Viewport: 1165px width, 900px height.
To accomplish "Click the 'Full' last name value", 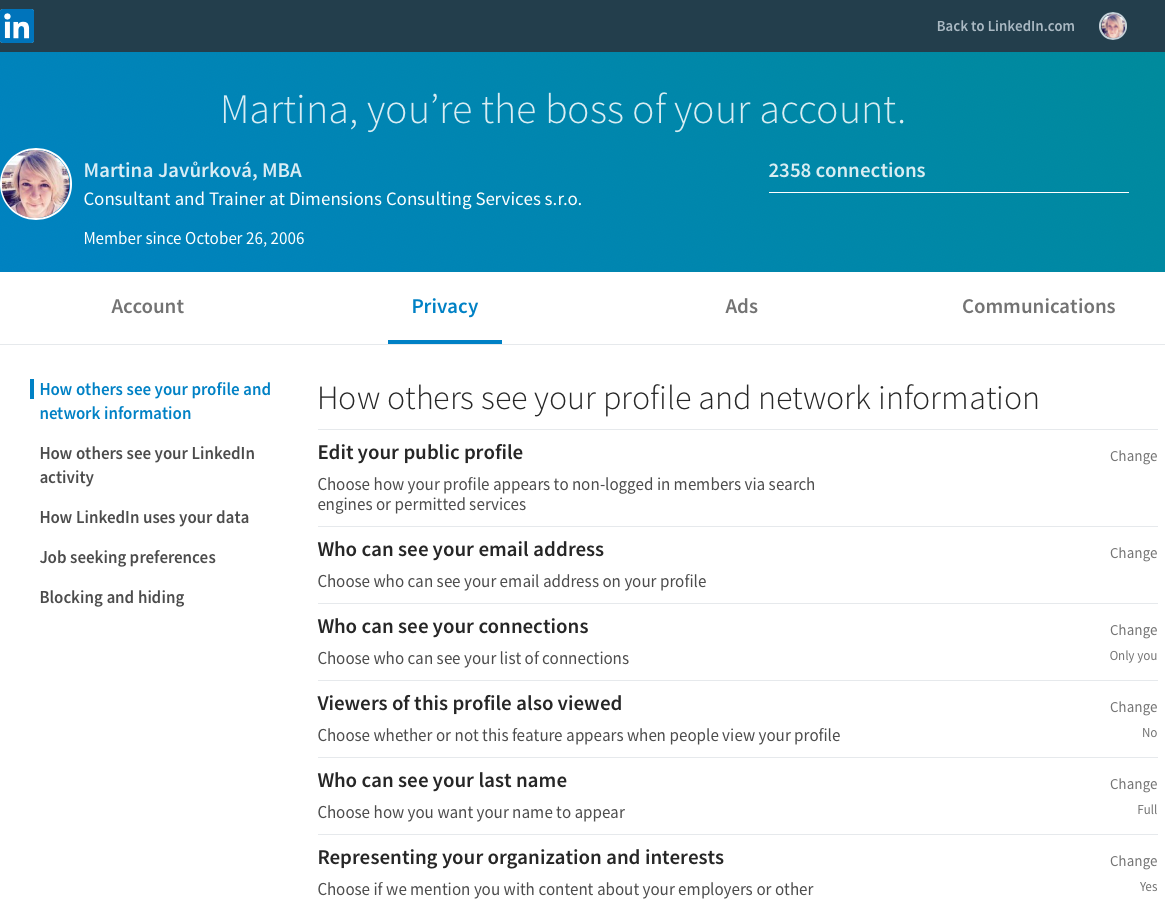I will [1147, 809].
